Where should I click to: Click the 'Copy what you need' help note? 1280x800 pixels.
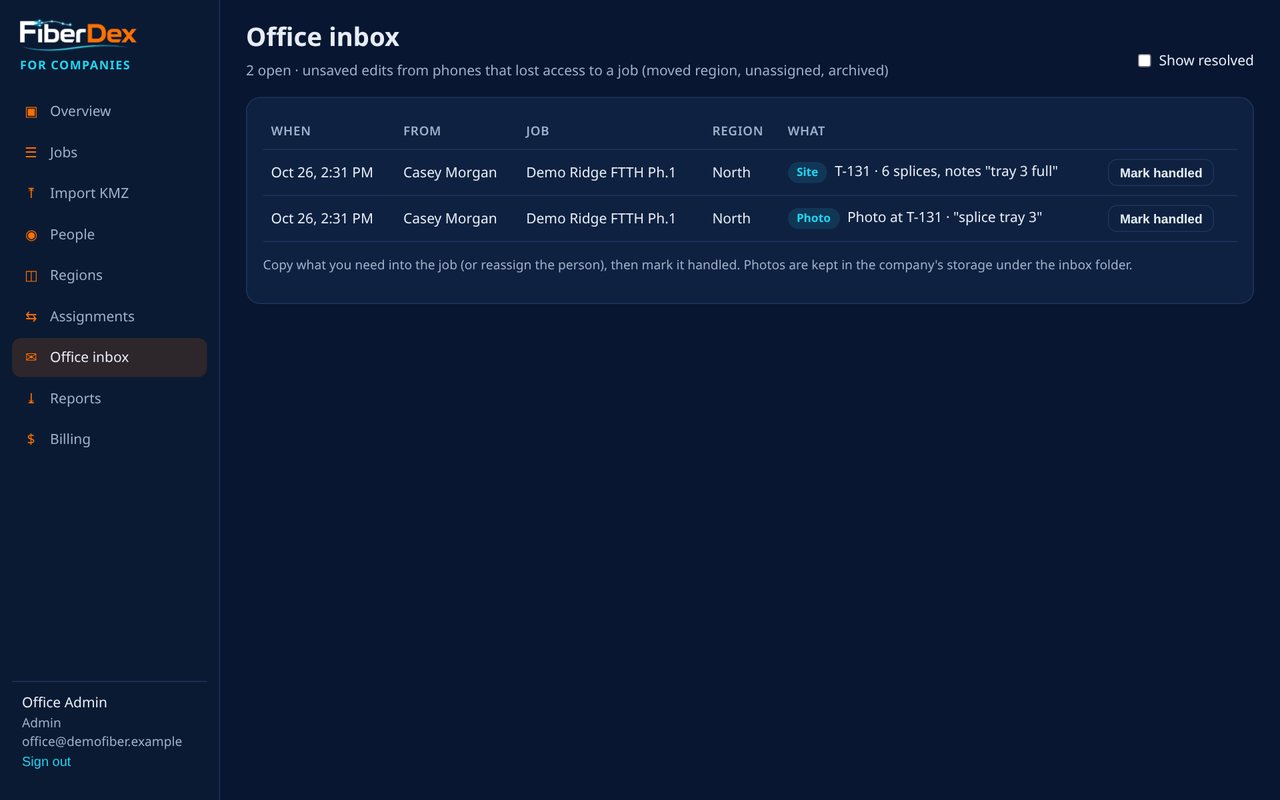click(x=697, y=266)
